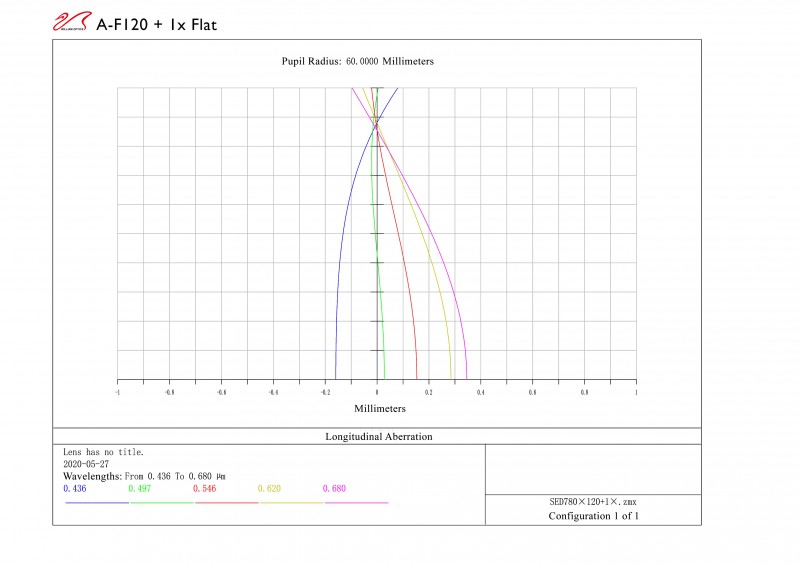This screenshot has width=800, height=565.
Task: Click the A-F120 + 1x Flat title
Action: coord(156,24)
